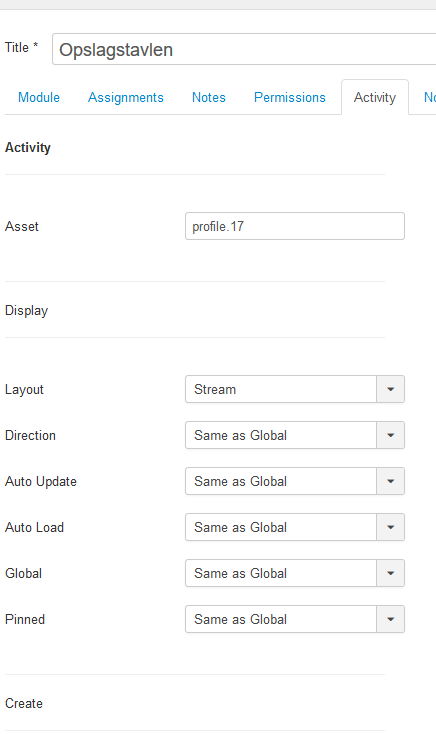Expand Auto Load 'Same as Global' select
Viewport: 436px width, 734px height.
(295, 527)
